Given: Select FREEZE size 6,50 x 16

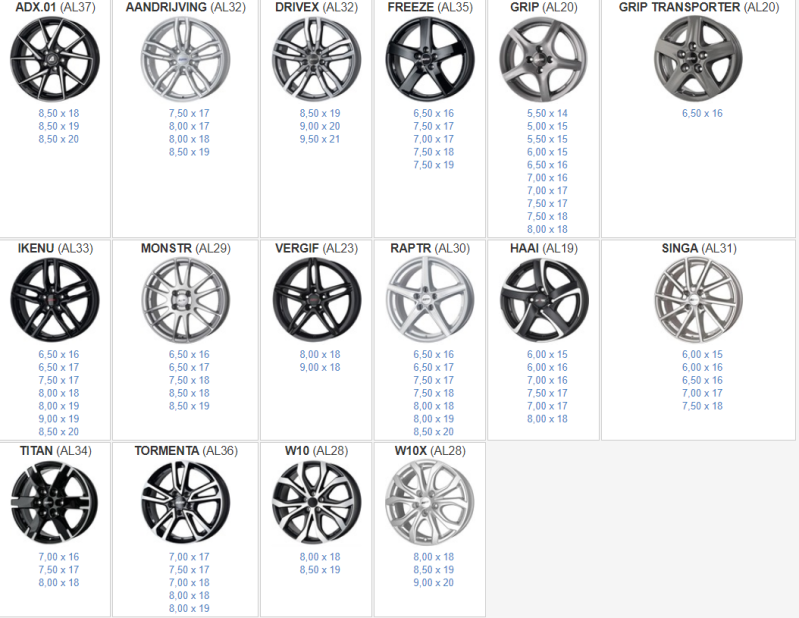Looking at the screenshot, I should click(x=434, y=113).
